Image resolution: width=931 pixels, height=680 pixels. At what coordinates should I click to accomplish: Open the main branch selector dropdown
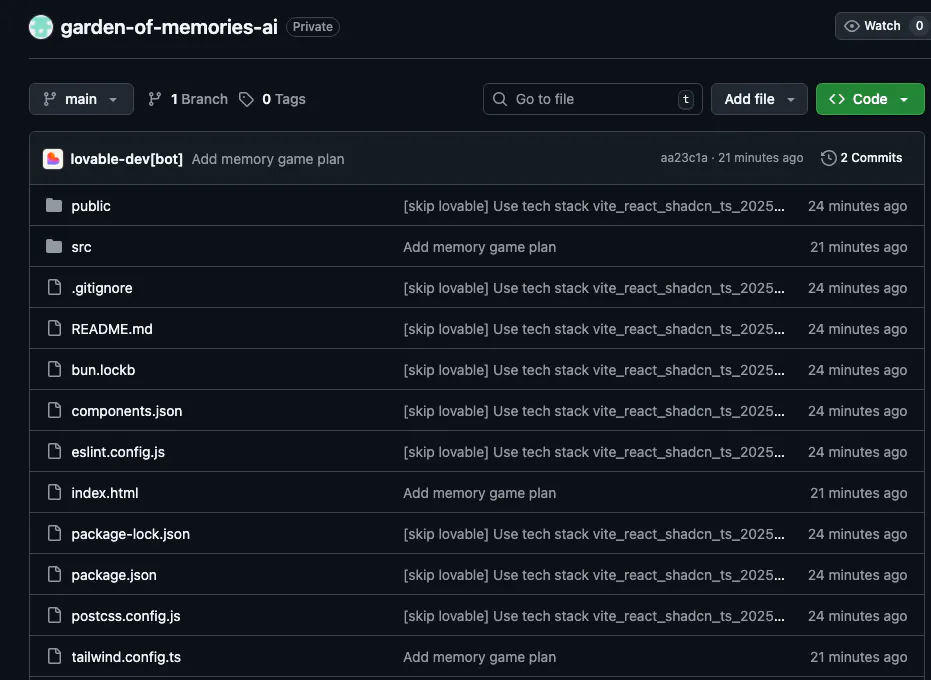click(x=81, y=99)
